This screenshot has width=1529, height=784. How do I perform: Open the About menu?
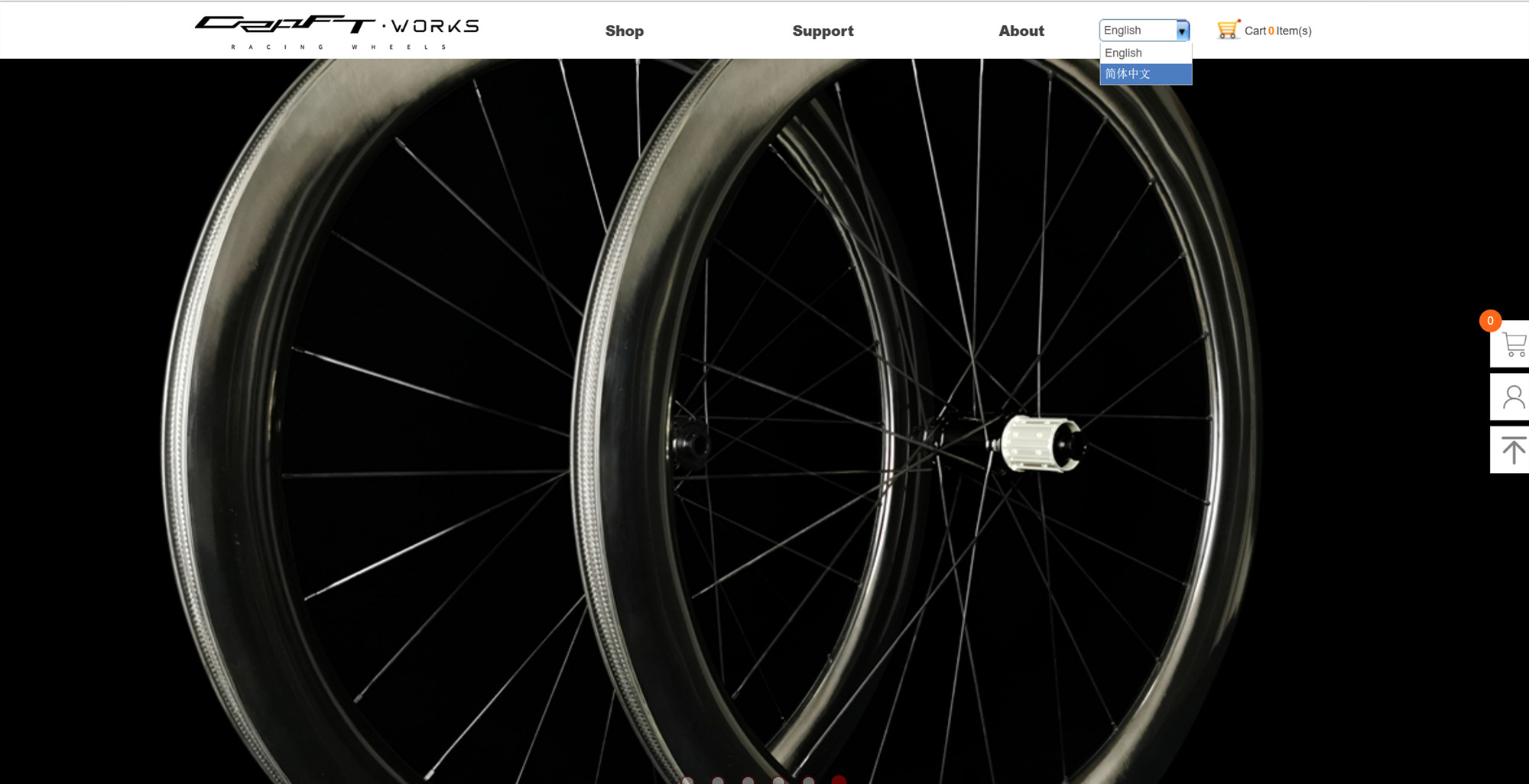(x=1021, y=31)
